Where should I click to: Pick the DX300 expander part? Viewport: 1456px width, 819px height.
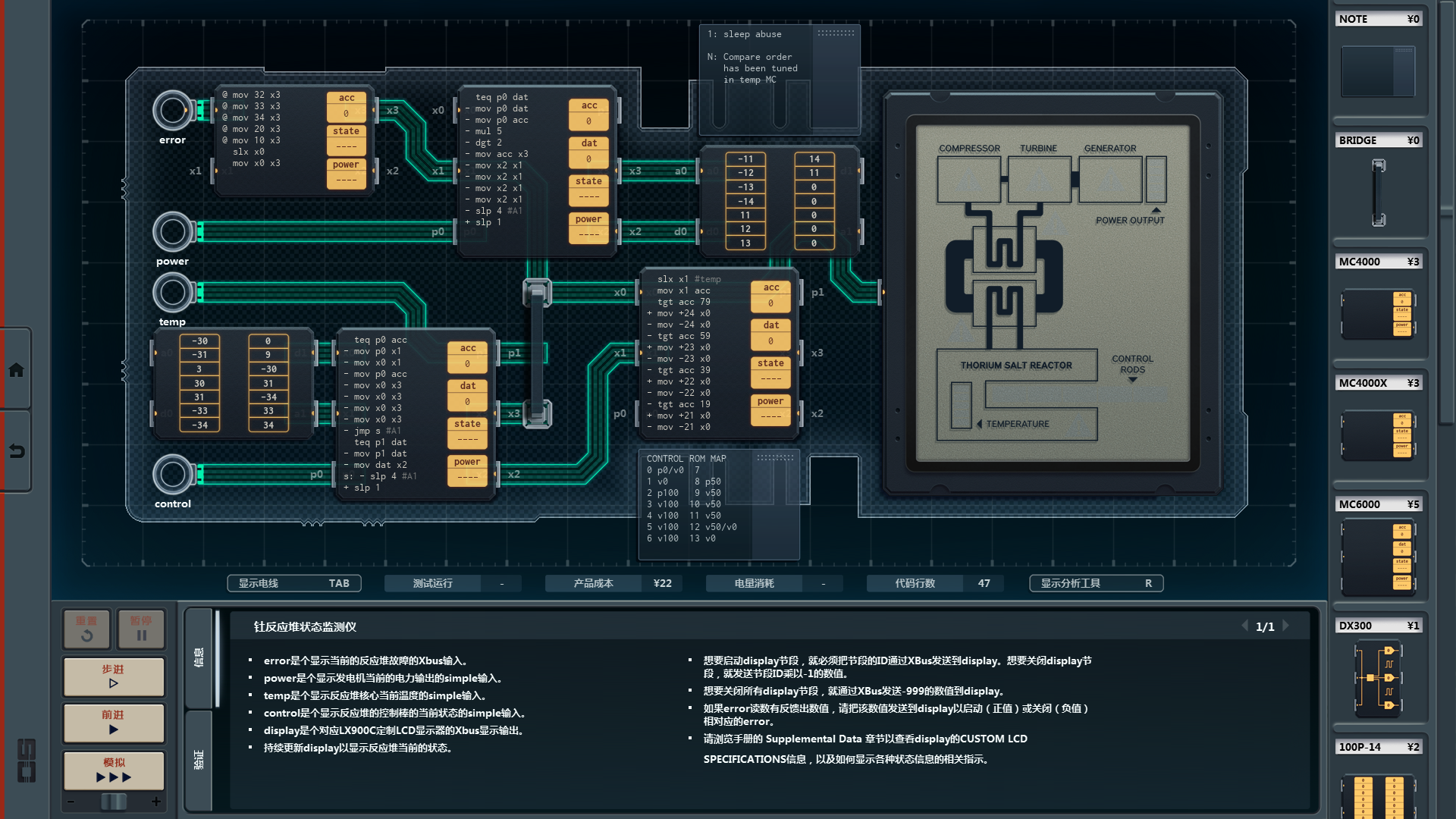[x=1378, y=677]
